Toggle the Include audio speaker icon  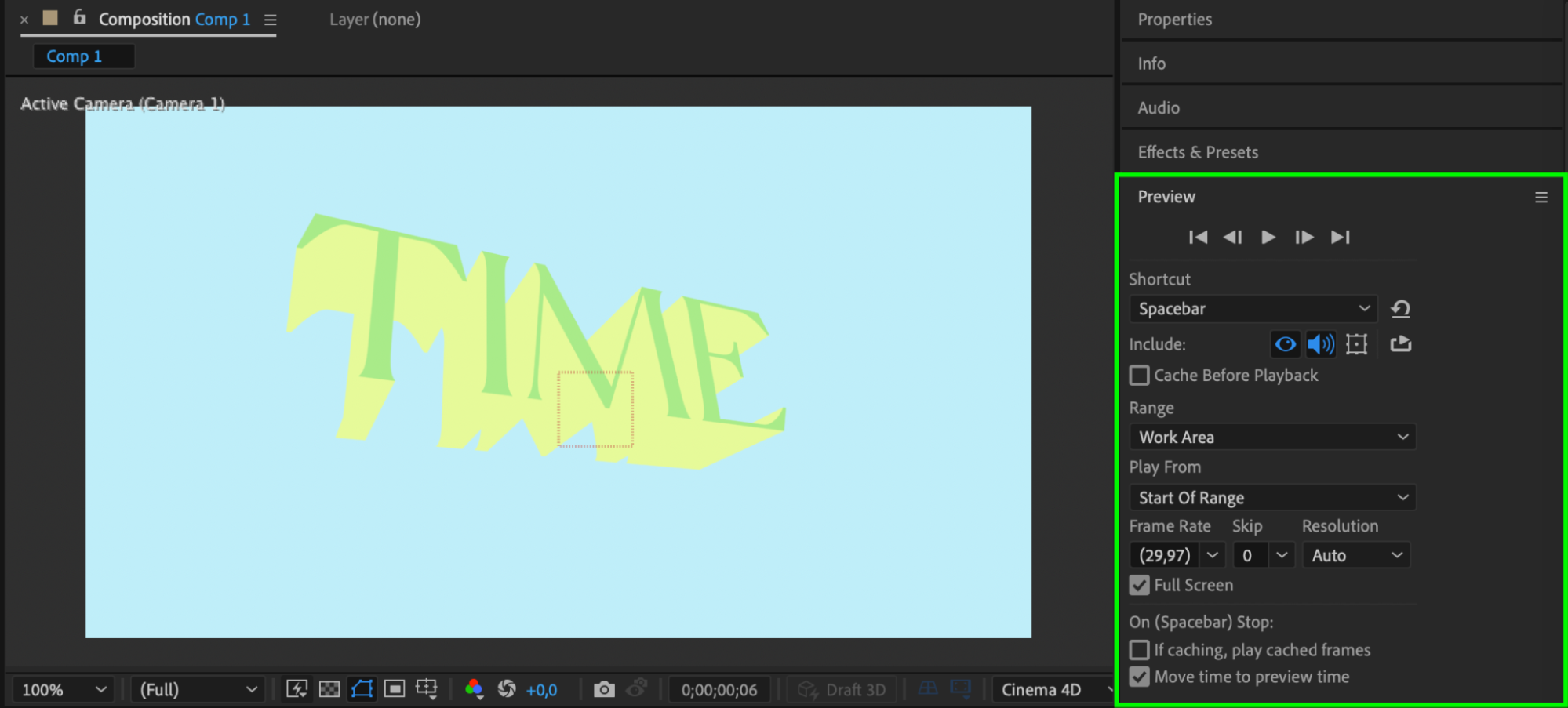(x=1320, y=344)
